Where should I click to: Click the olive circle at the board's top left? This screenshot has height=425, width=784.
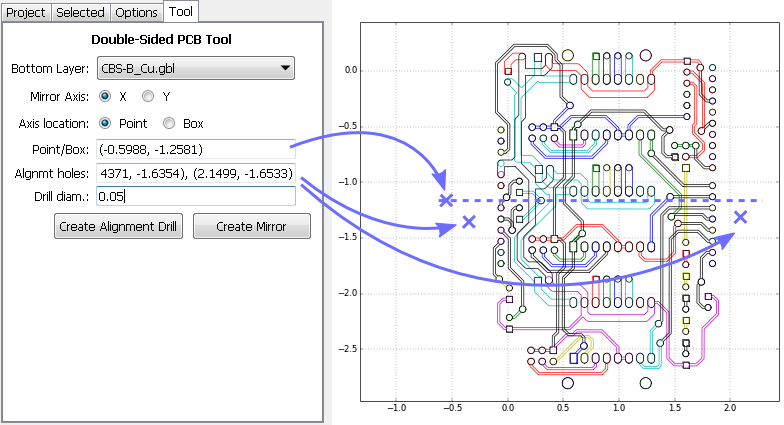[x=568, y=54]
